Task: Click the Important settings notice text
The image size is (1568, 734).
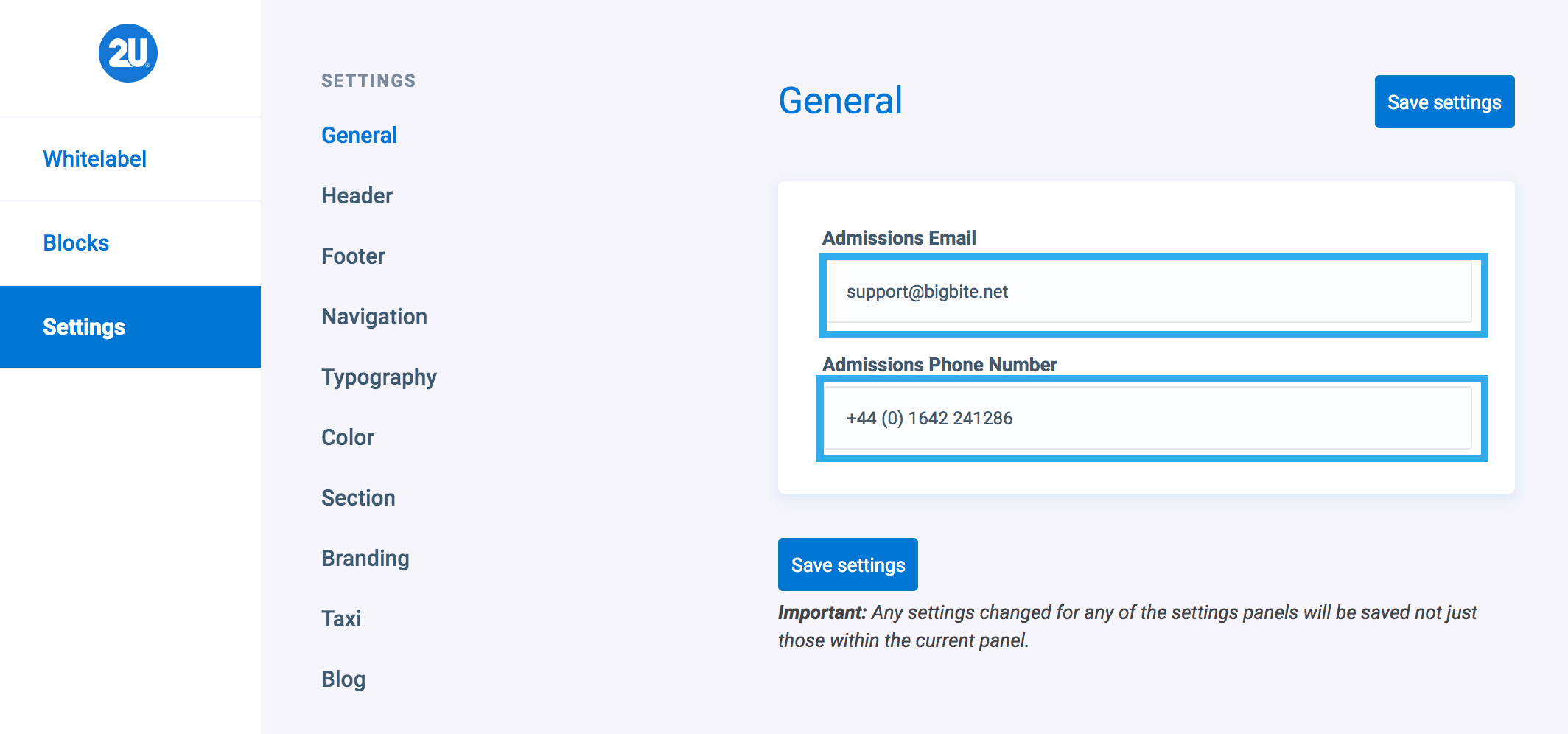Action: pyautogui.click(x=1127, y=626)
